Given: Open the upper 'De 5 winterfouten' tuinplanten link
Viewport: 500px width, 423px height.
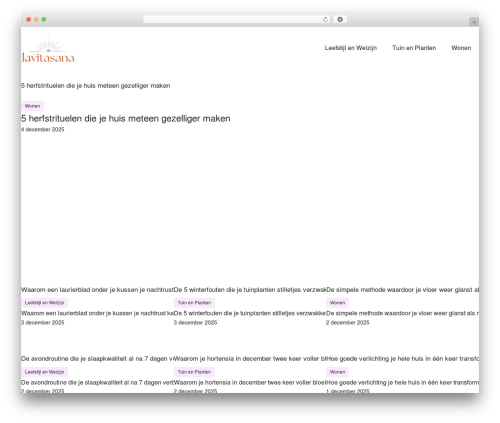Looking at the screenshot, I should tap(250, 290).
